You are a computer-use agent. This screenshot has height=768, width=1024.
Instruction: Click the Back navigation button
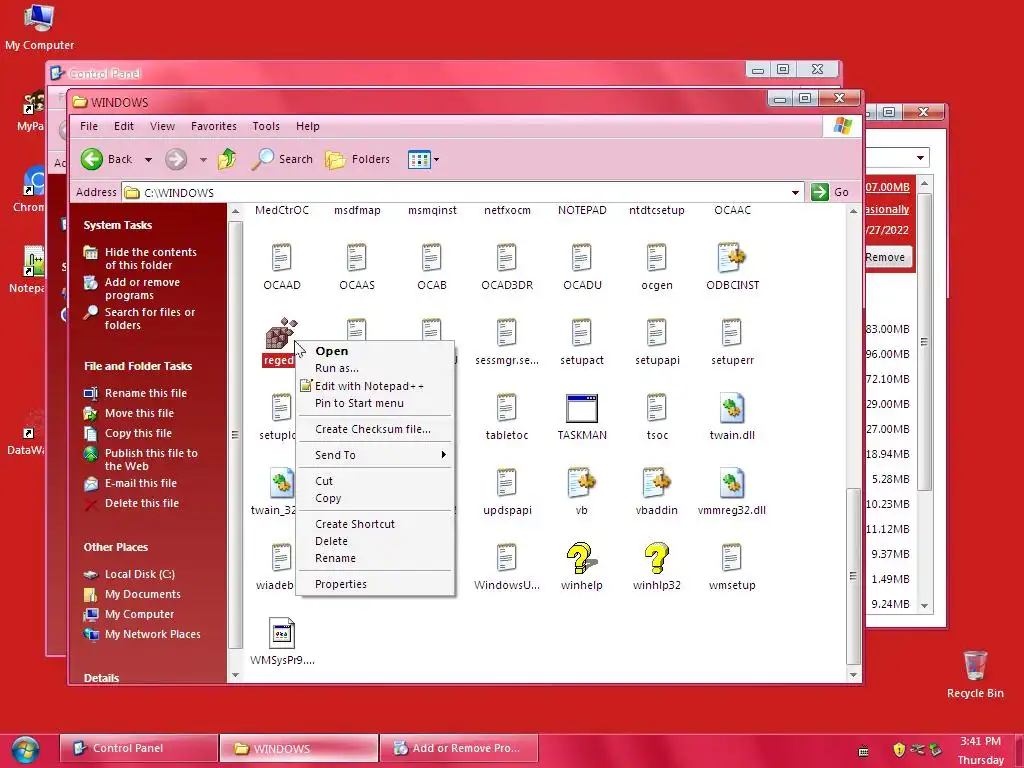(106, 159)
